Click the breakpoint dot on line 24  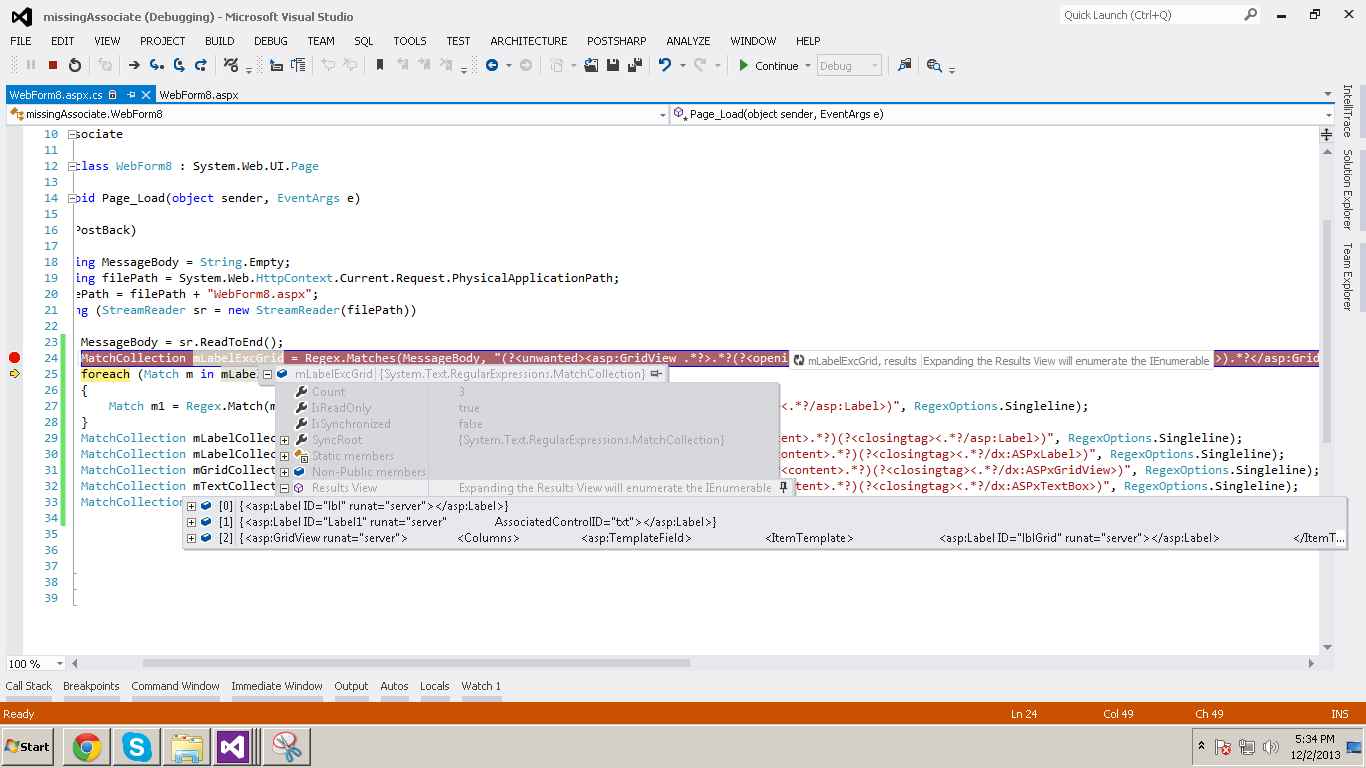[x=14, y=358]
